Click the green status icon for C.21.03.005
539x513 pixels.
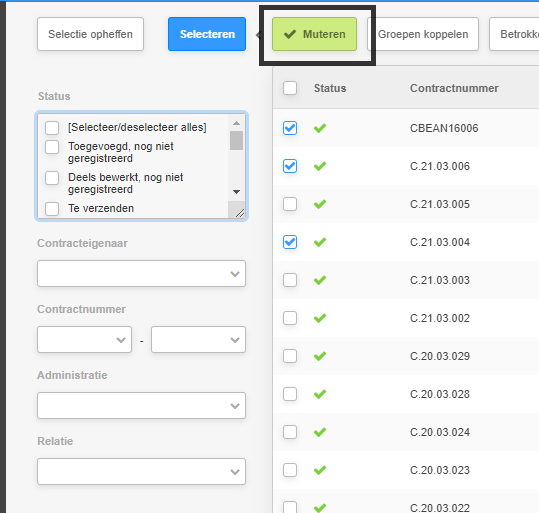pos(320,204)
